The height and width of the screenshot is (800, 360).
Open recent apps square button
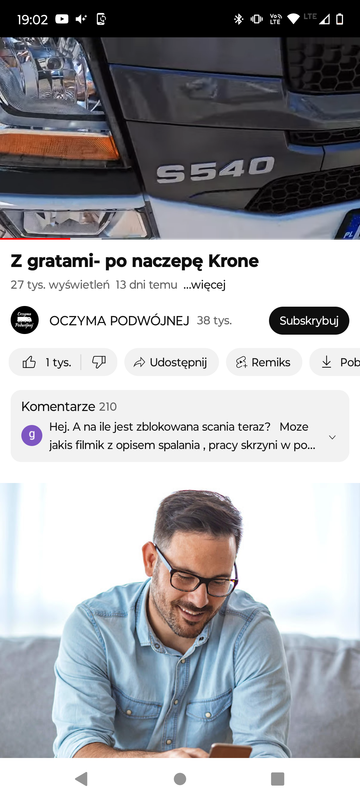(x=277, y=779)
